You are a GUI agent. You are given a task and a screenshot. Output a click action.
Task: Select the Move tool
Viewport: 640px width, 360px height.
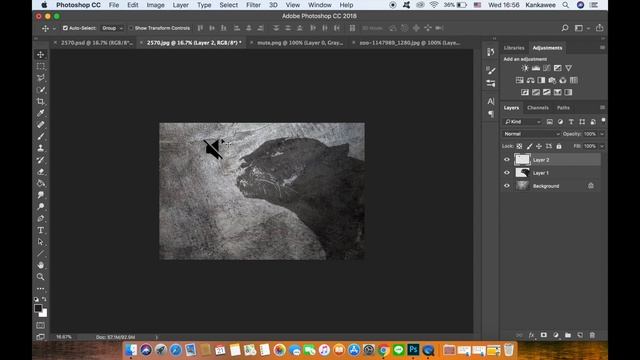point(40,54)
